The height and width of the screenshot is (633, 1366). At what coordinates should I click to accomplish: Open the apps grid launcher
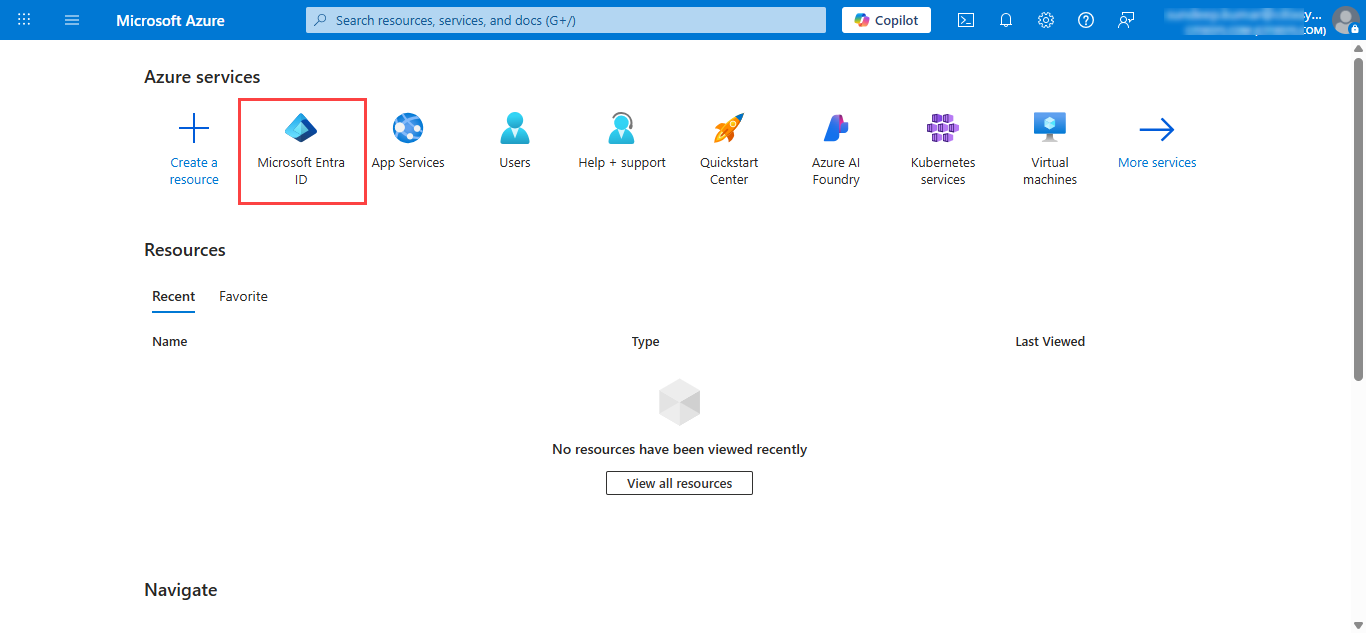click(x=24, y=20)
